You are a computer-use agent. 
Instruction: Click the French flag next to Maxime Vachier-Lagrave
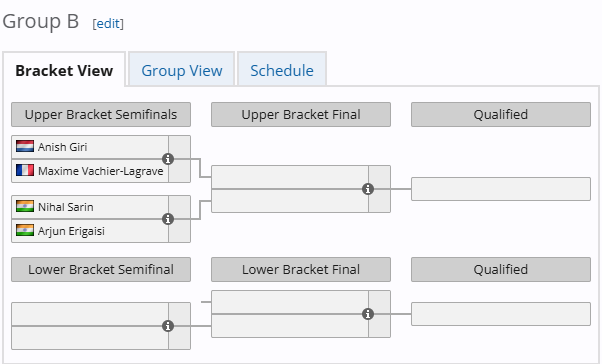coord(25,170)
